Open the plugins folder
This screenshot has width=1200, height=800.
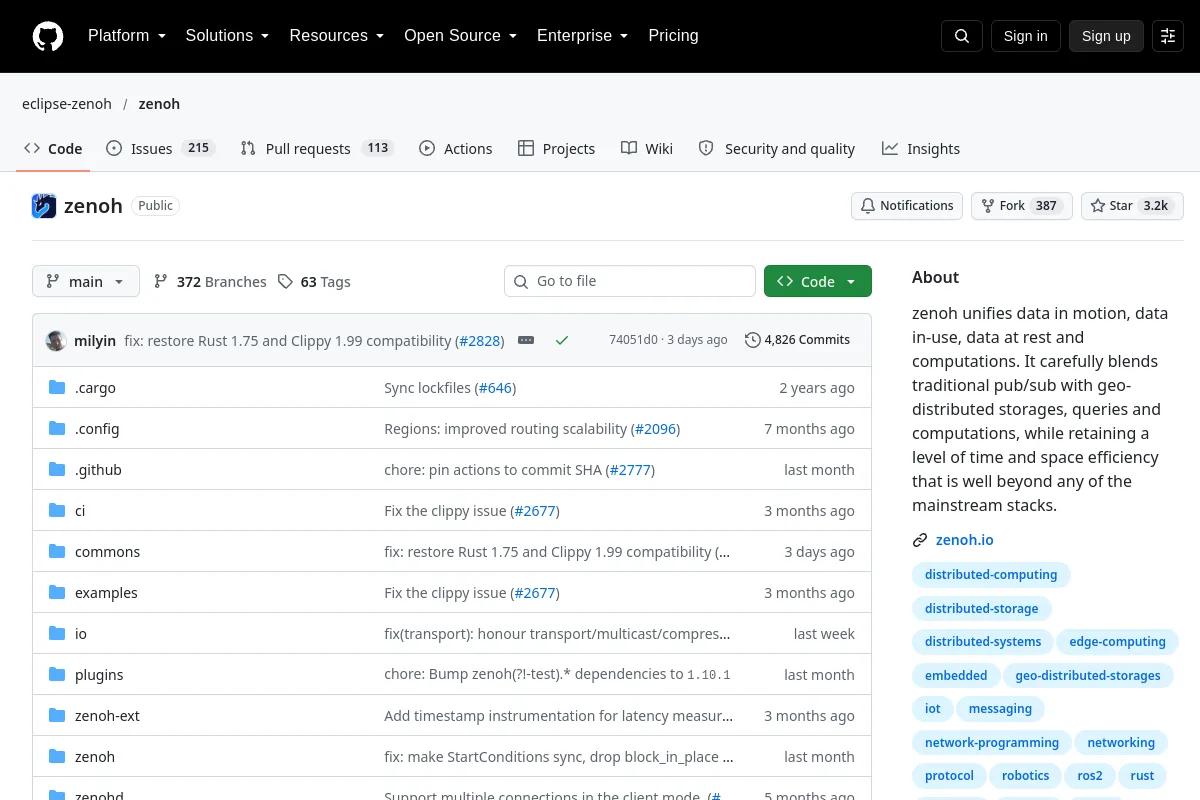[x=99, y=675]
